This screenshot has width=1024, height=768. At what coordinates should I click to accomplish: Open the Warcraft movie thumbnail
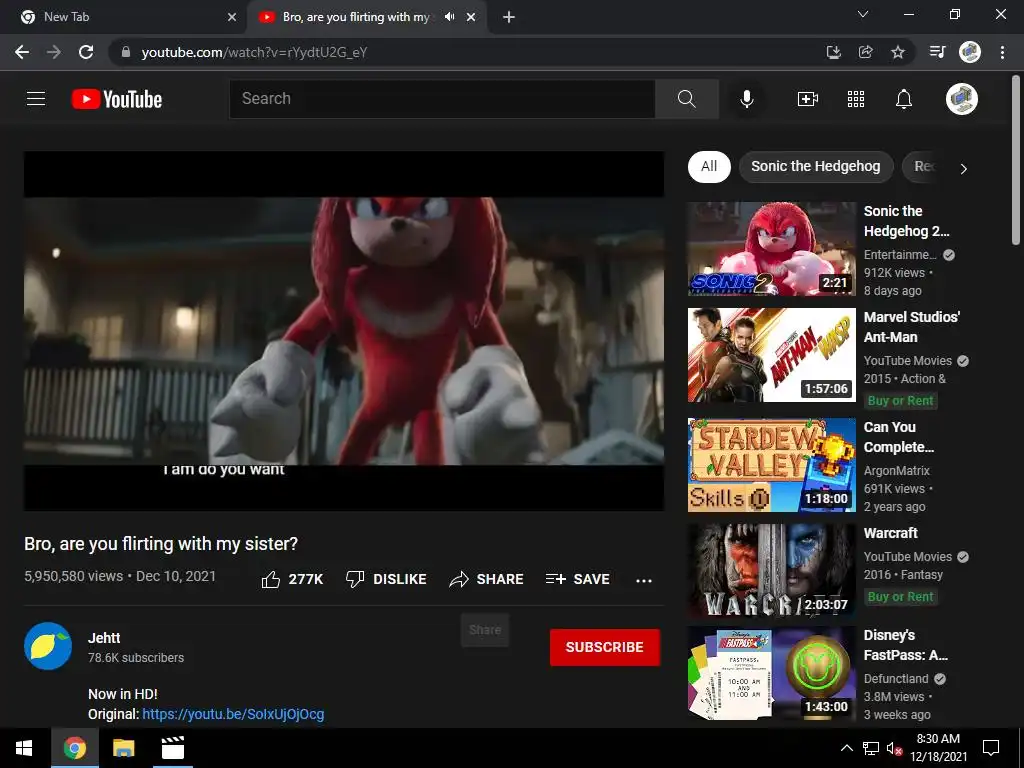tap(771, 571)
